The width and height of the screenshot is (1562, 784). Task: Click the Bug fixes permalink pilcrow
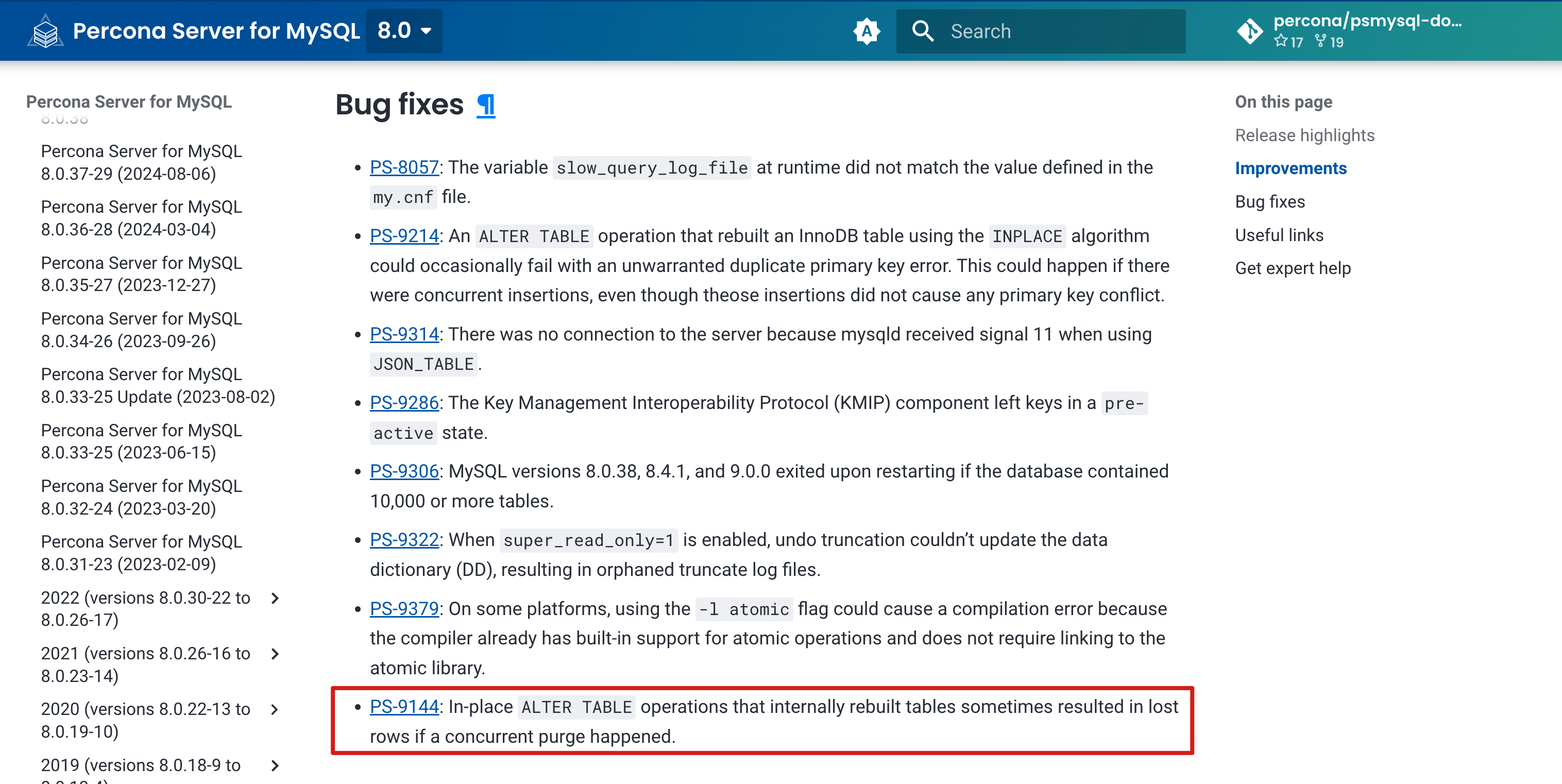click(x=486, y=105)
